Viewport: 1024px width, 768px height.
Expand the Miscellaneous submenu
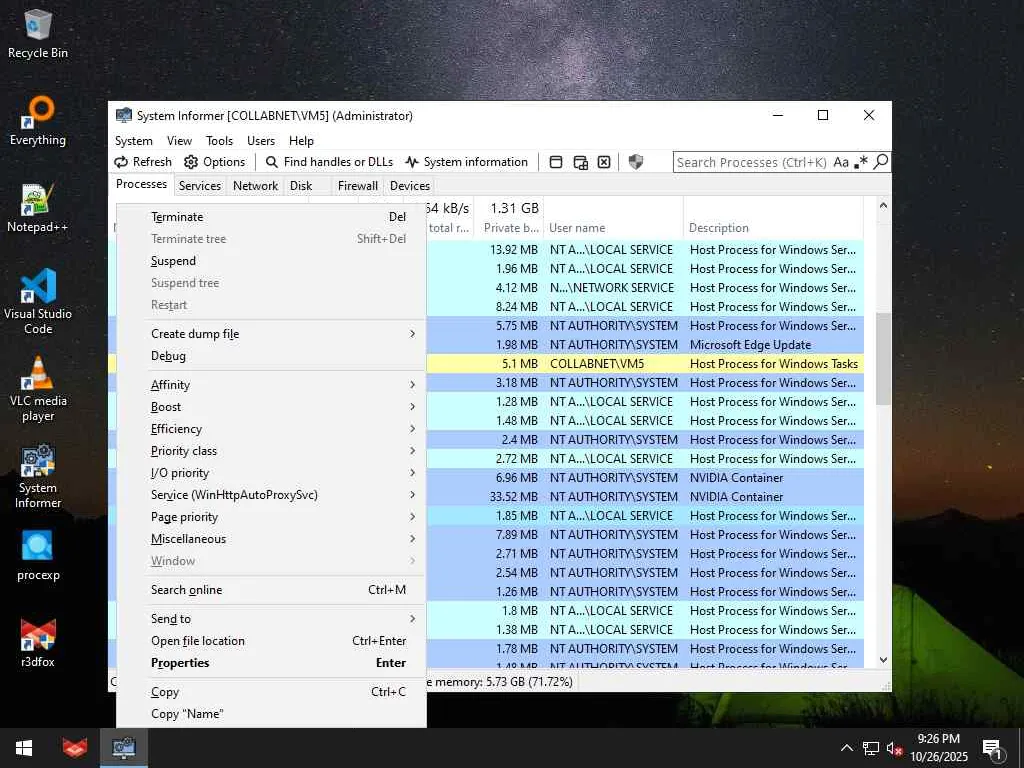[x=272, y=539]
